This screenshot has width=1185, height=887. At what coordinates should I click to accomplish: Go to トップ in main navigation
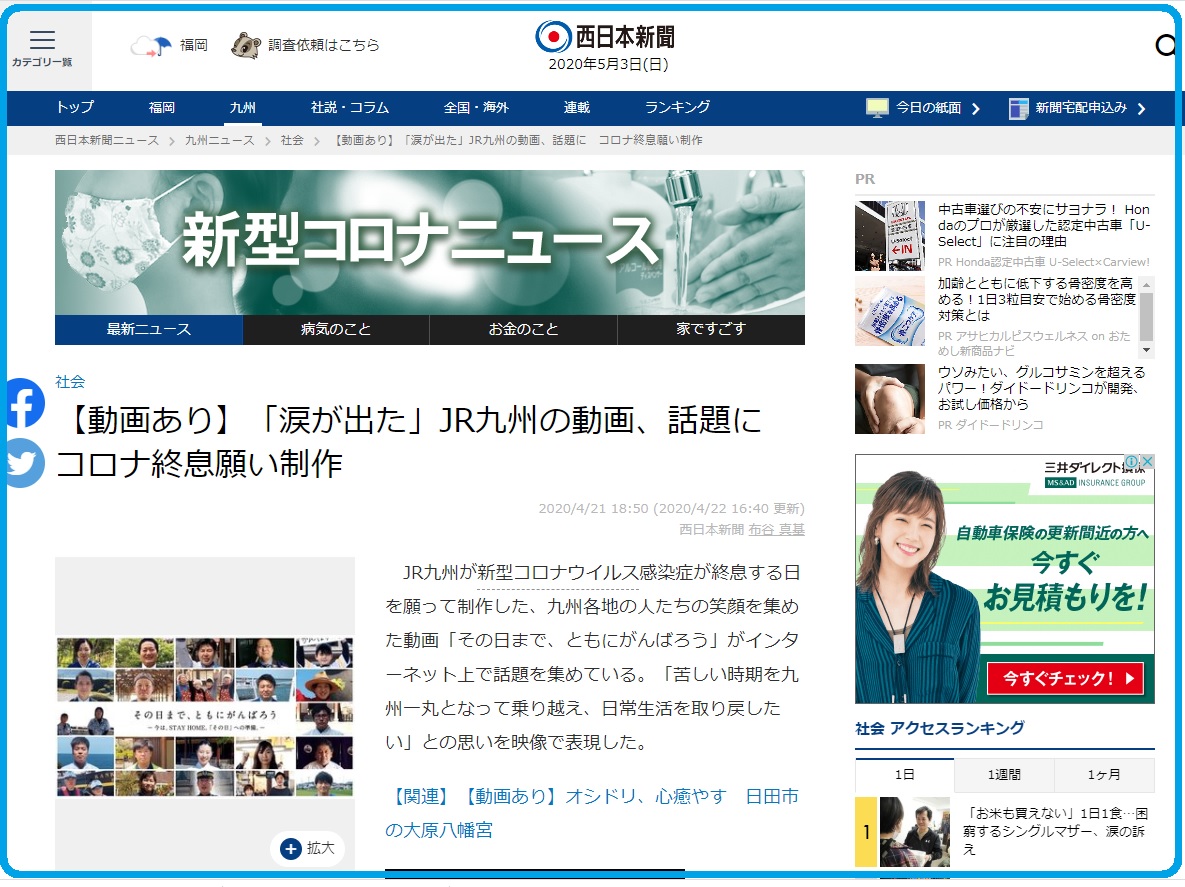pos(75,107)
